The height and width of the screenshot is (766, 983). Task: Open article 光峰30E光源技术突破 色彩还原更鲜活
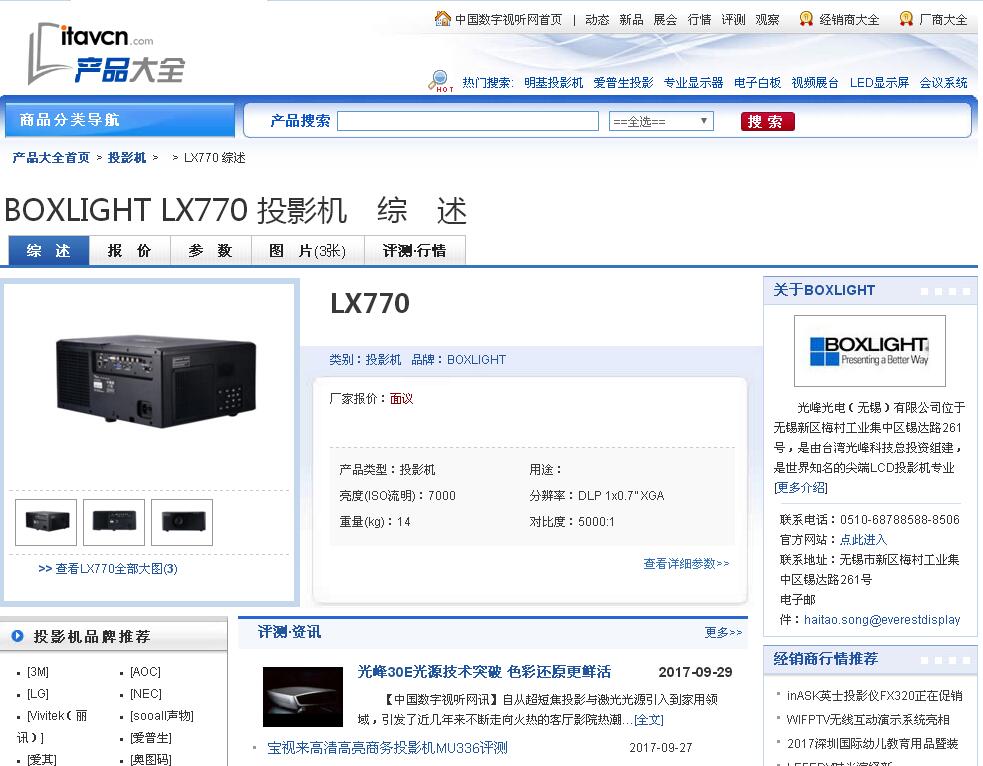tap(484, 672)
